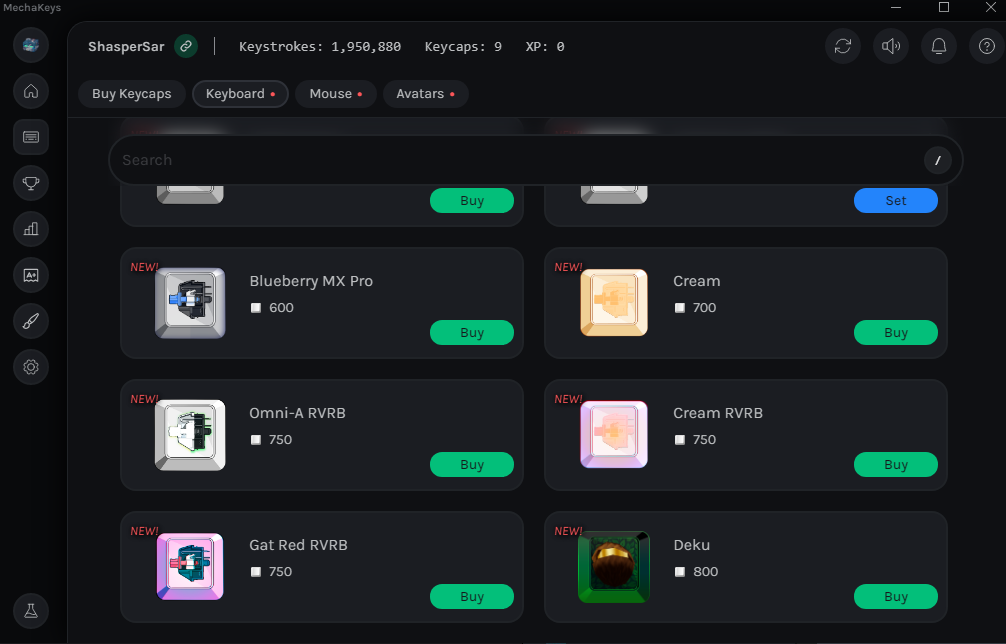Open the statistics bar chart icon
1006x644 pixels.
(x=31, y=229)
